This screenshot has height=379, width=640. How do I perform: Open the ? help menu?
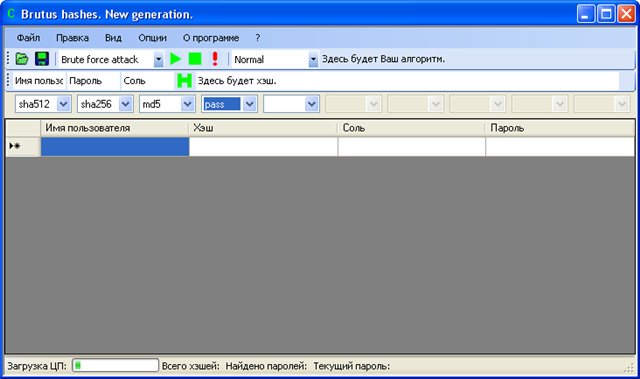point(258,38)
